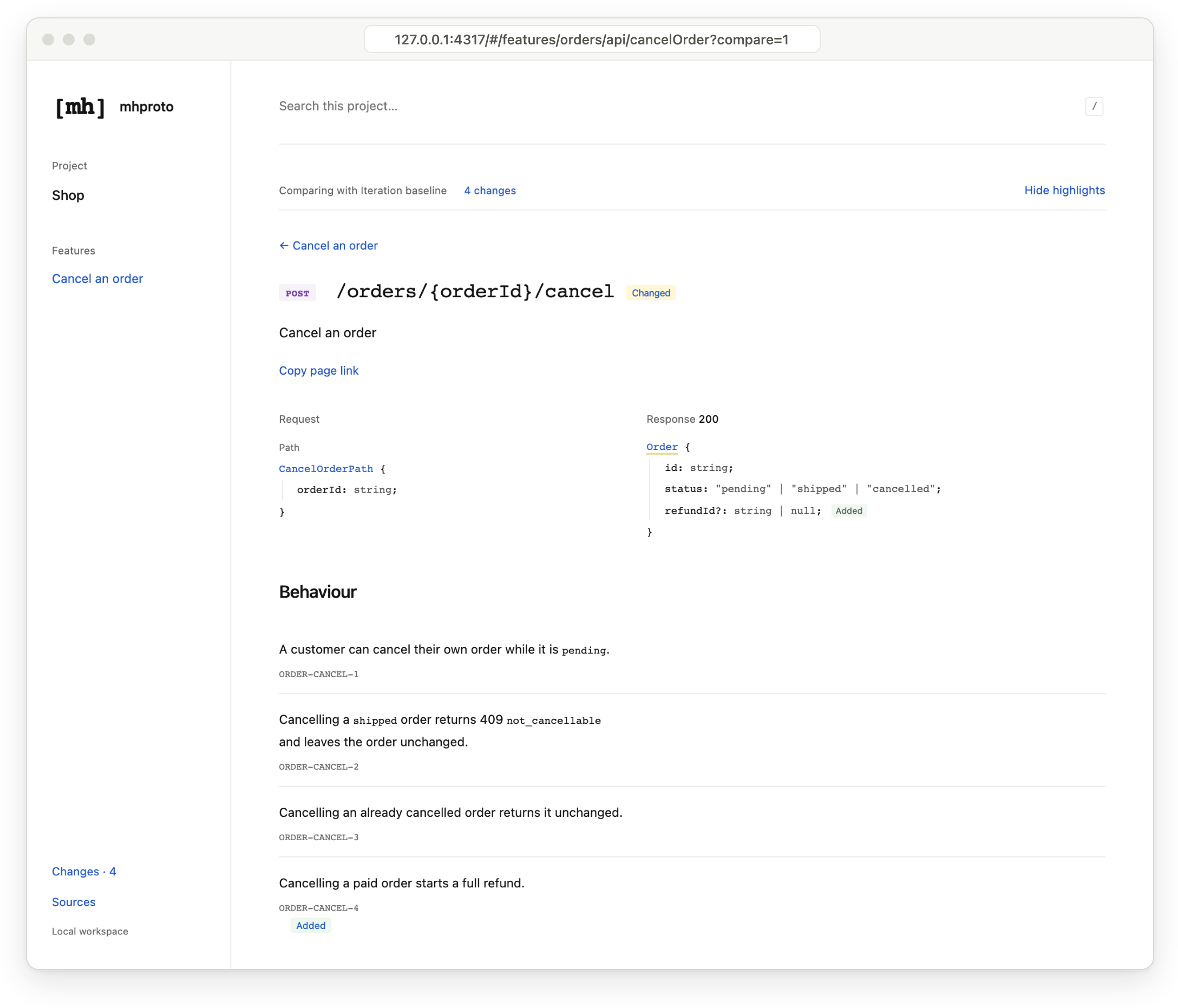Open the Shop project
Screen dimensions: 1178x1008
pyautogui.click(x=68, y=195)
